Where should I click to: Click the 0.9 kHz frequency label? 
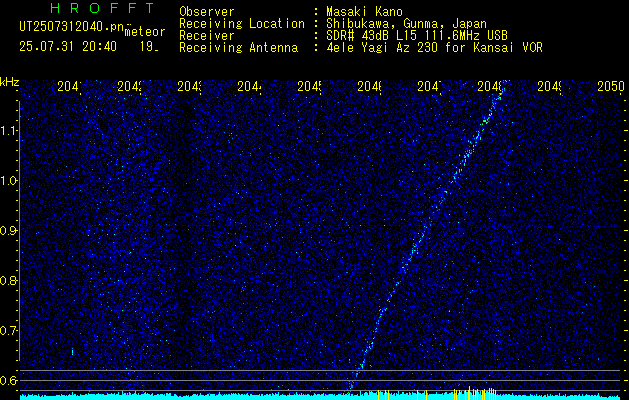tap(9, 231)
